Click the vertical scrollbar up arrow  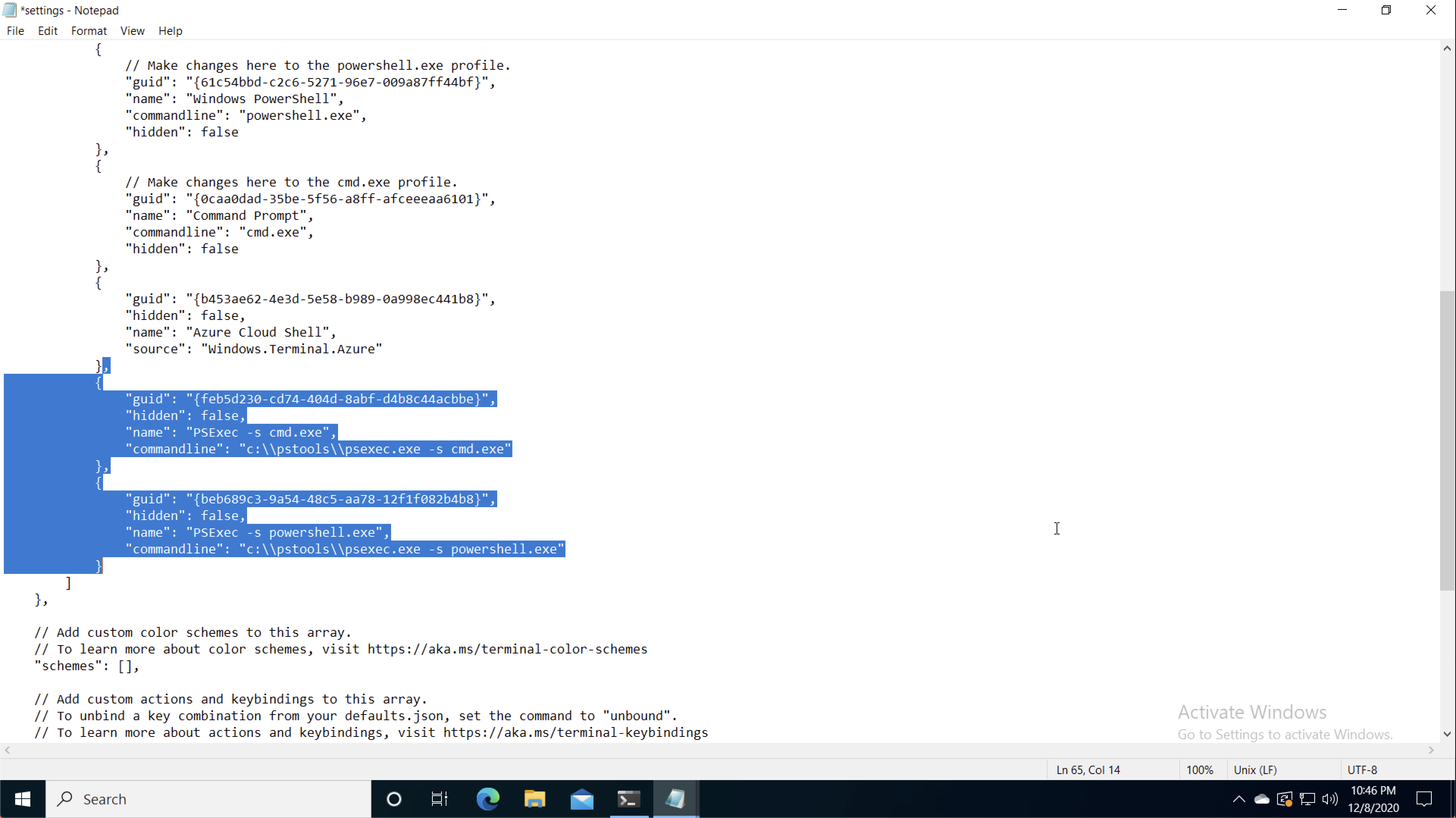click(x=1447, y=49)
